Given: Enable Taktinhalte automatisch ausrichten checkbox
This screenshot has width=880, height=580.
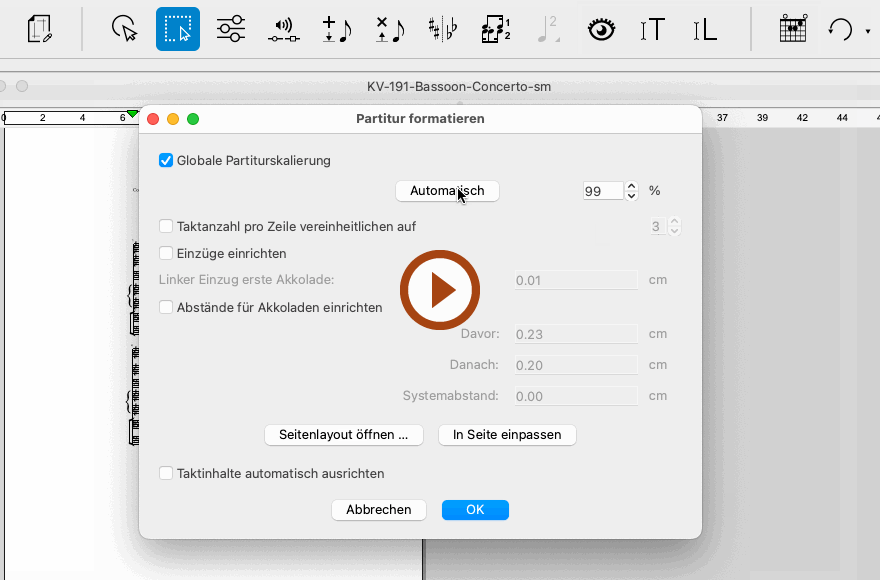Looking at the screenshot, I should point(166,473).
